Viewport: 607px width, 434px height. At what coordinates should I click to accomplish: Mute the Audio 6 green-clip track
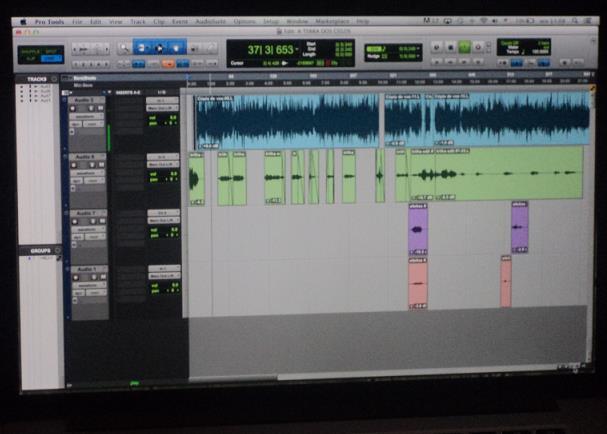click(101, 165)
